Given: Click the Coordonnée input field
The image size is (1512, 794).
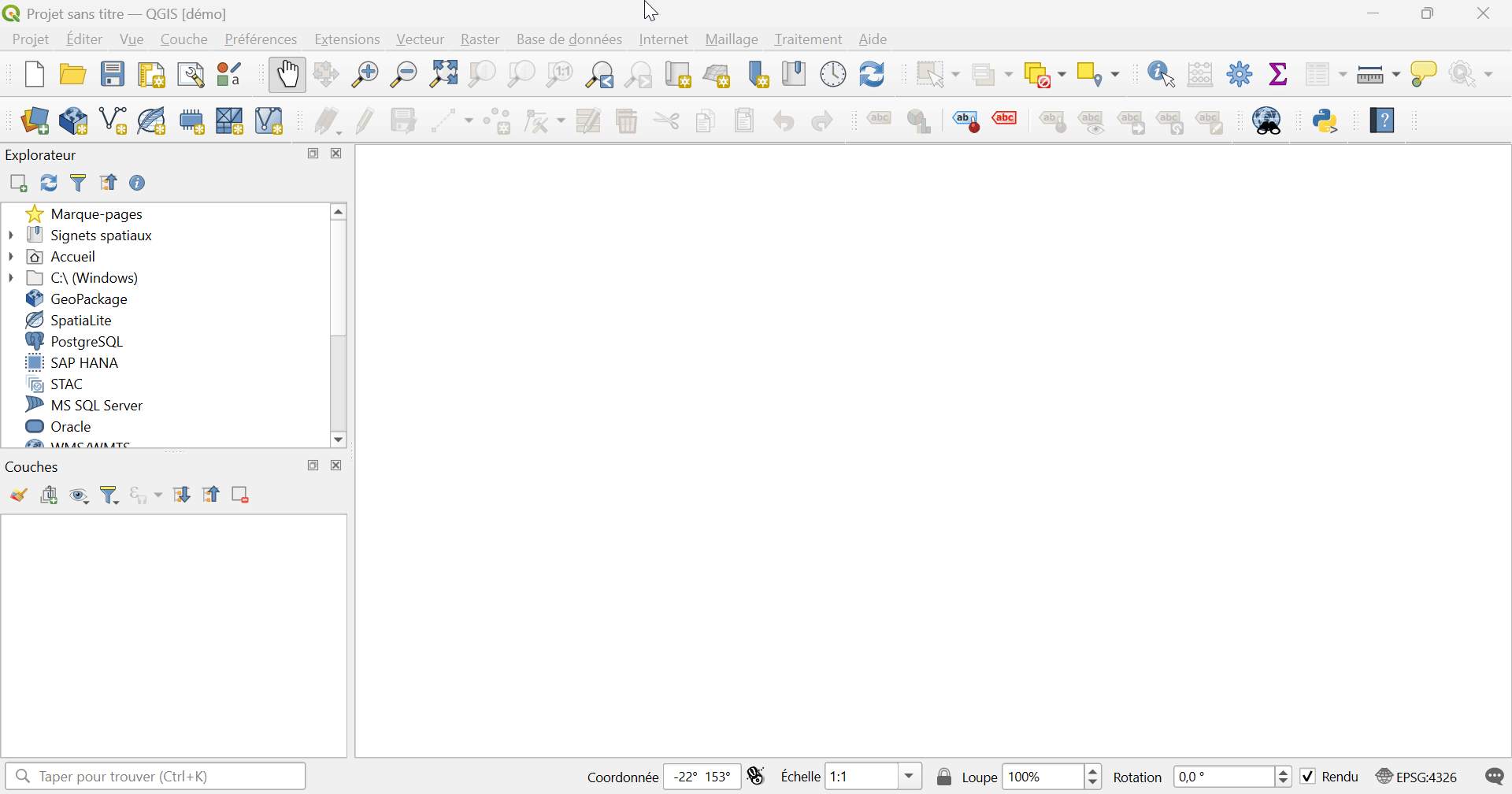Looking at the screenshot, I should [x=702, y=777].
